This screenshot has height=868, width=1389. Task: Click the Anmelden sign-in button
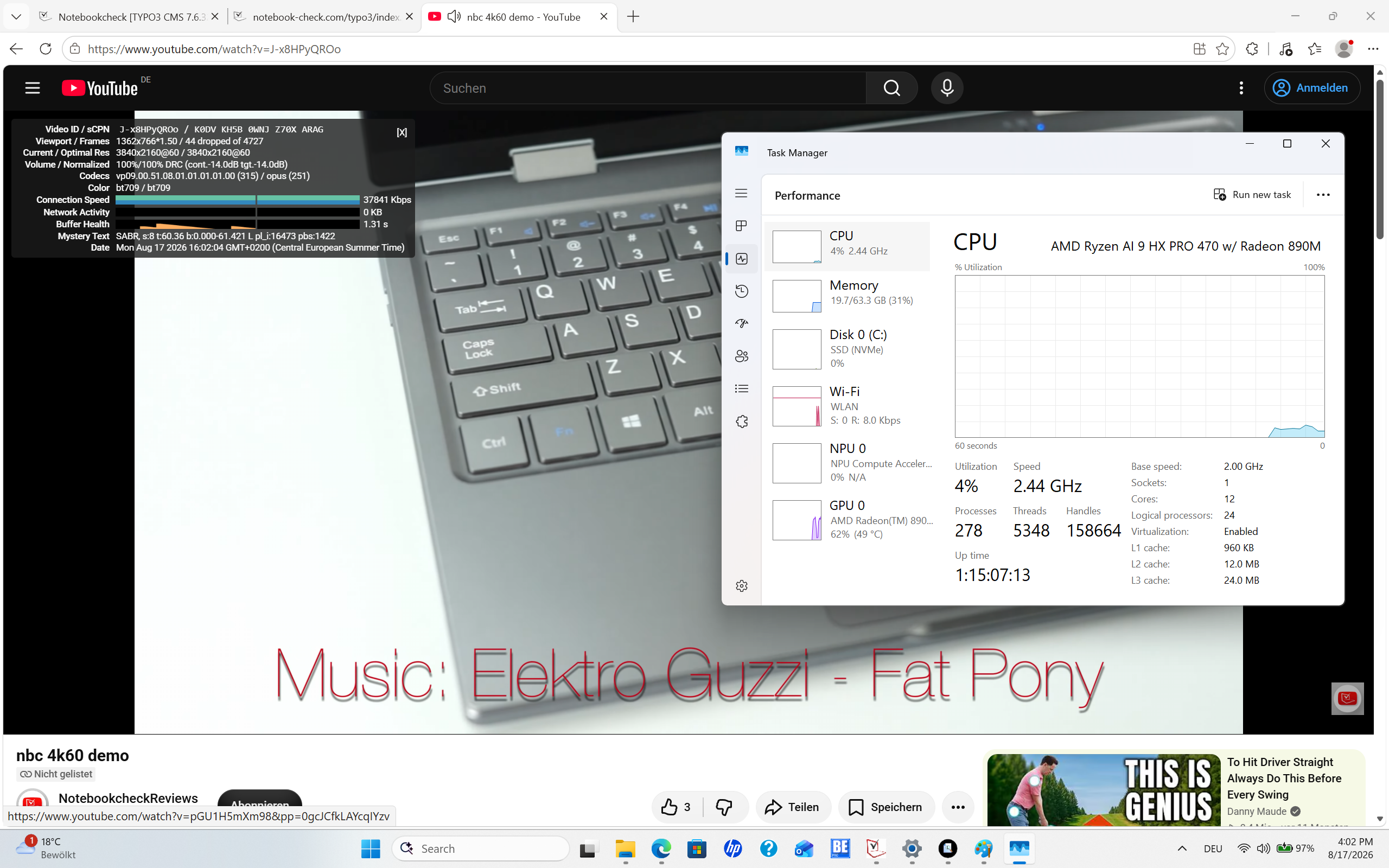(x=1311, y=88)
